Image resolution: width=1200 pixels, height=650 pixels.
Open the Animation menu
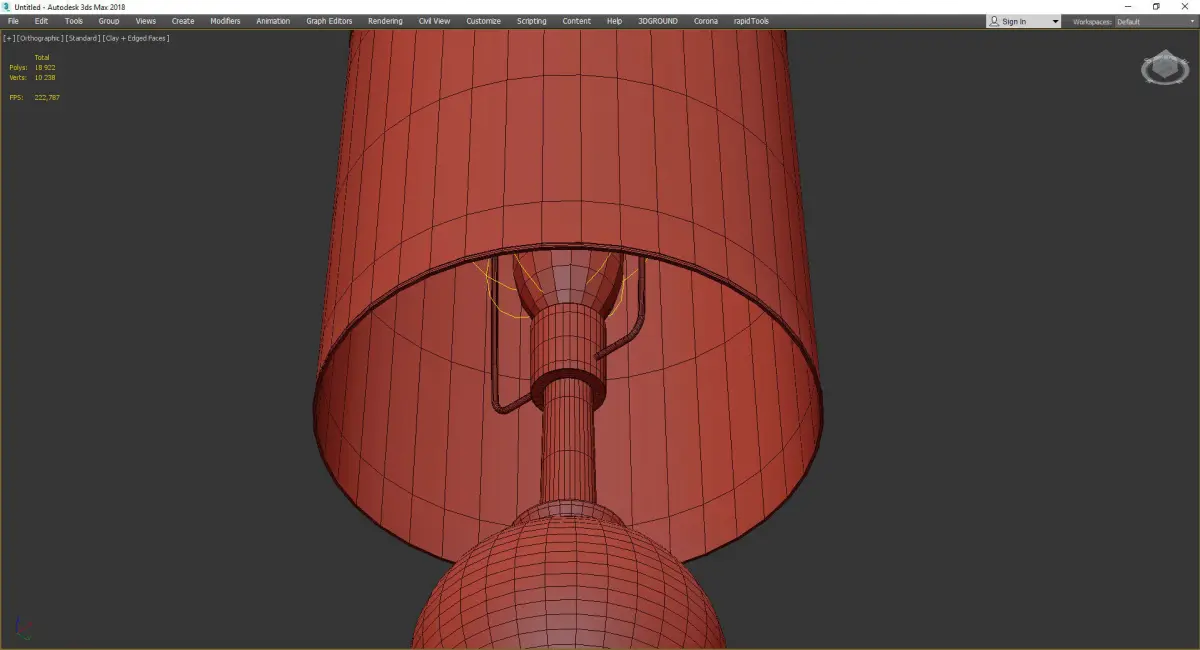point(273,21)
